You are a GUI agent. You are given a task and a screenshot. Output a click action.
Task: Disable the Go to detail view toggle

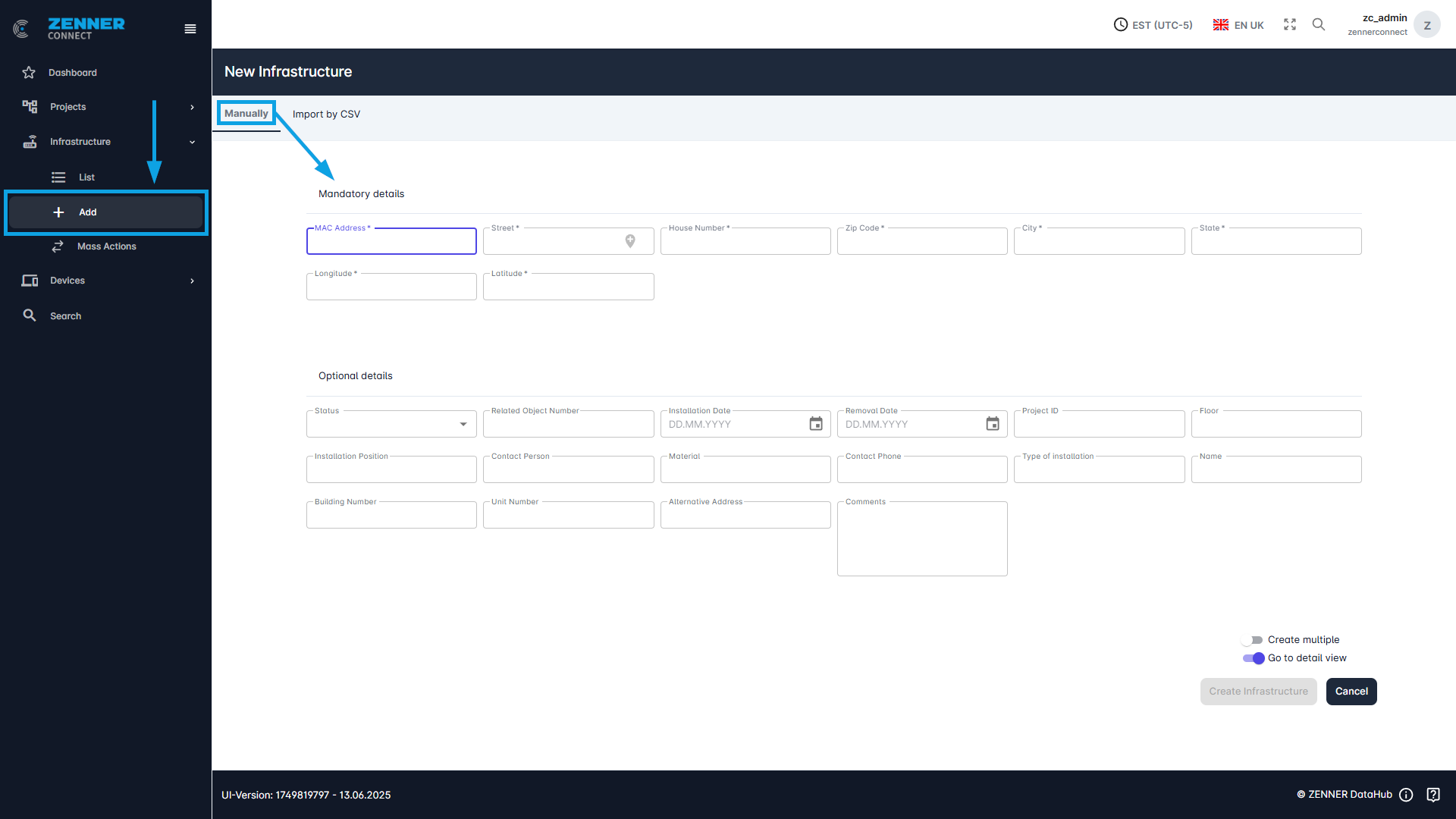[x=1251, y=658]
